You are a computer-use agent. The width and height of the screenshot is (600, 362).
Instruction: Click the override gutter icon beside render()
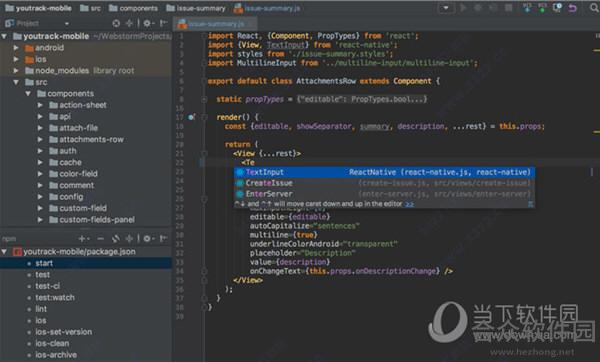coord(192,117)
